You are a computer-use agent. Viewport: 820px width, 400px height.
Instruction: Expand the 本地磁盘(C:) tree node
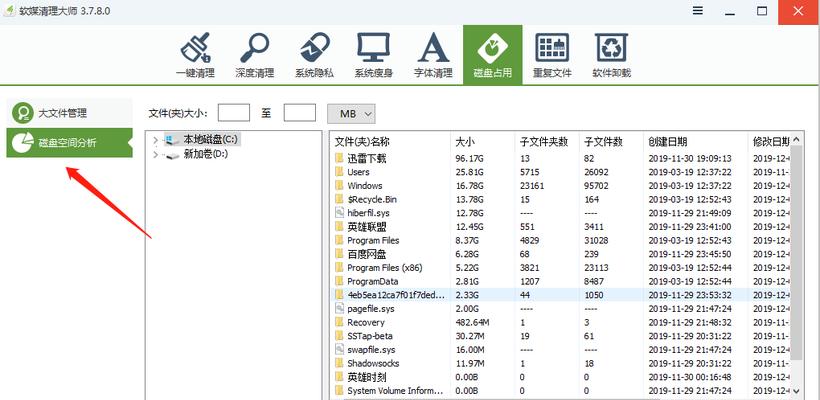pos(155,140)
